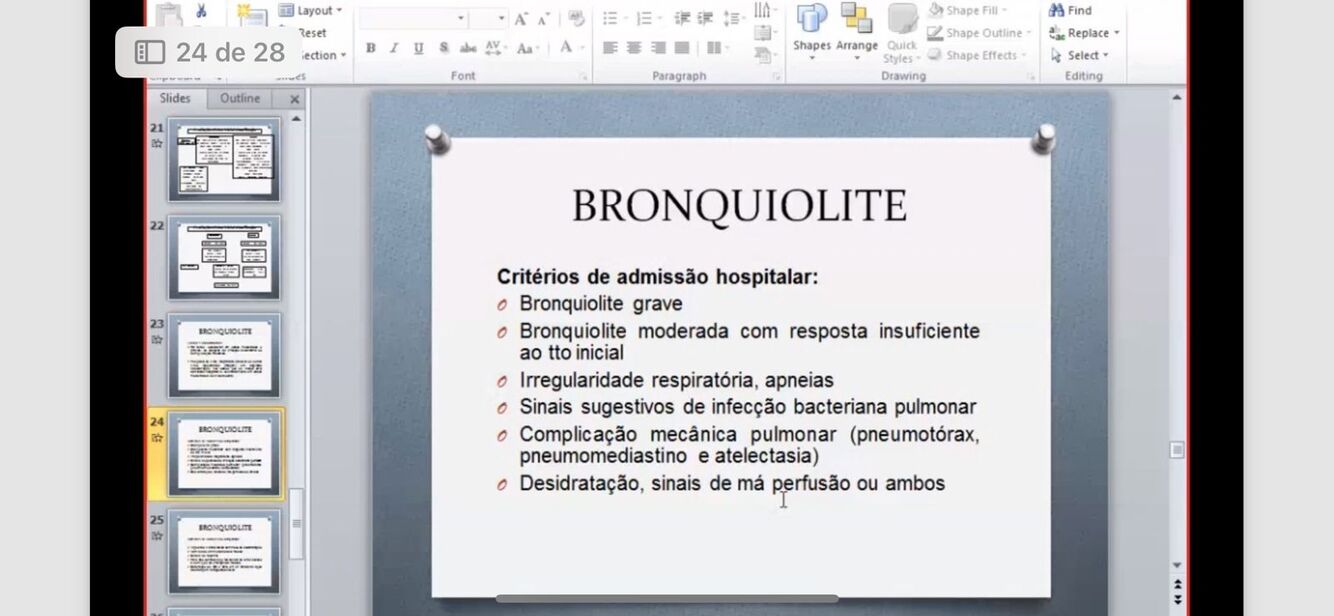The height and width of the screenshot is (616, 1334).
Task: Toggle Text Shadow button
Action: [x=443, y=48]
